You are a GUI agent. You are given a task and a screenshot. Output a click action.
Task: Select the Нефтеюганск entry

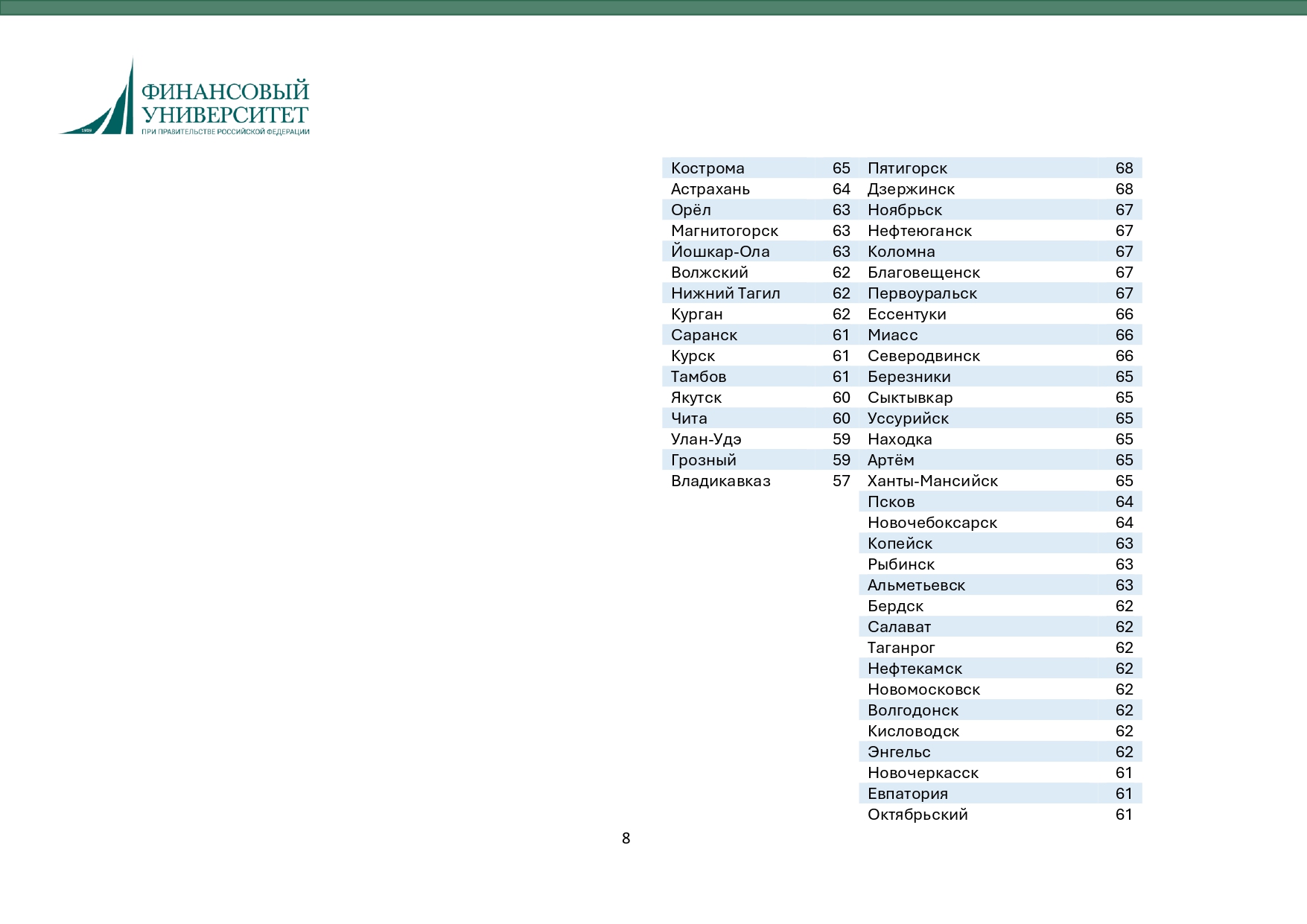(1000, 231)
